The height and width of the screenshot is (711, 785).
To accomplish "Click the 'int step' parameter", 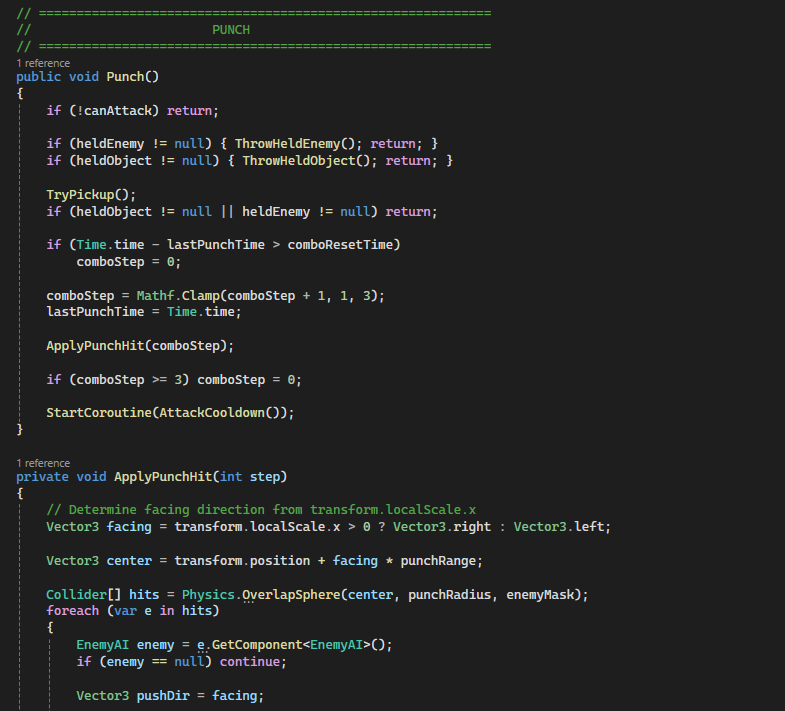I will 250,477.
